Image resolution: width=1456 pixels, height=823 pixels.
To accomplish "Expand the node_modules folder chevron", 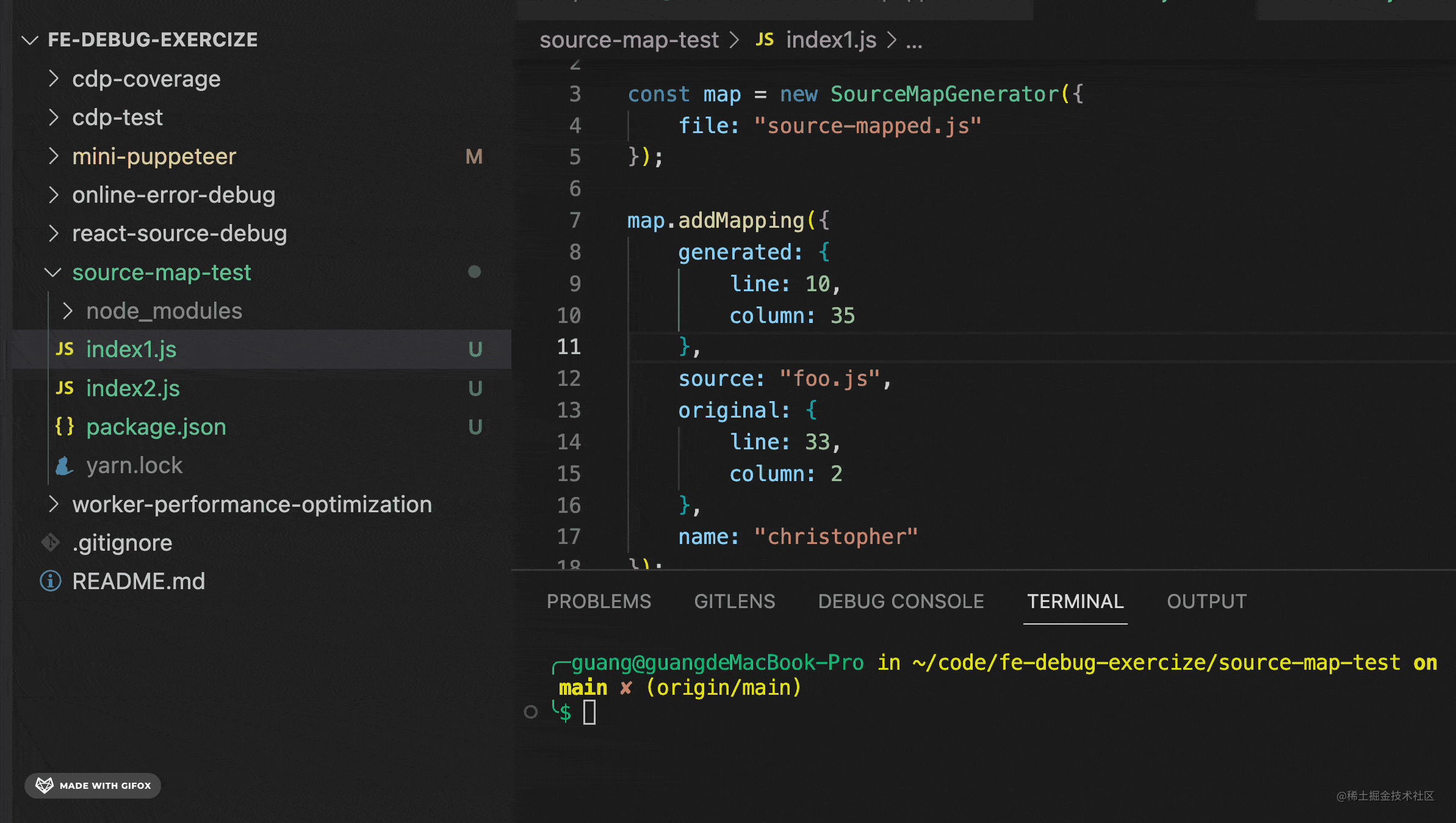I will tap(68, 311).
